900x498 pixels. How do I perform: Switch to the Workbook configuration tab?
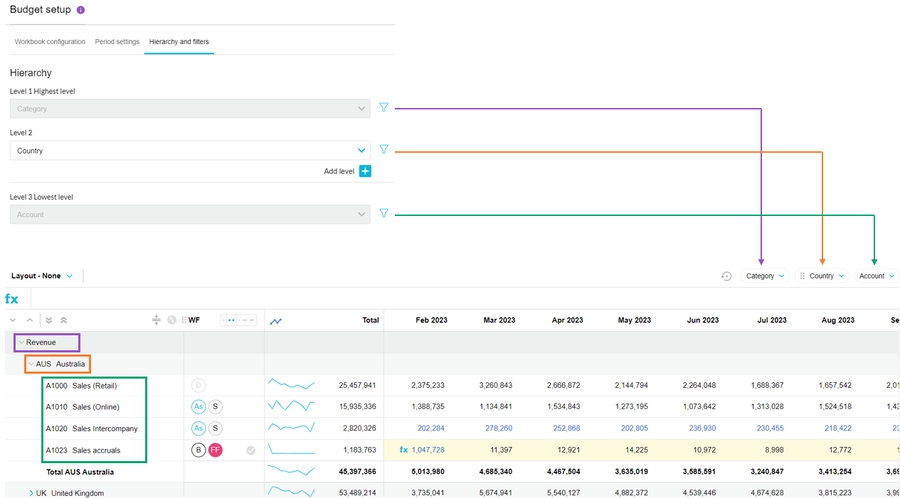49,42
